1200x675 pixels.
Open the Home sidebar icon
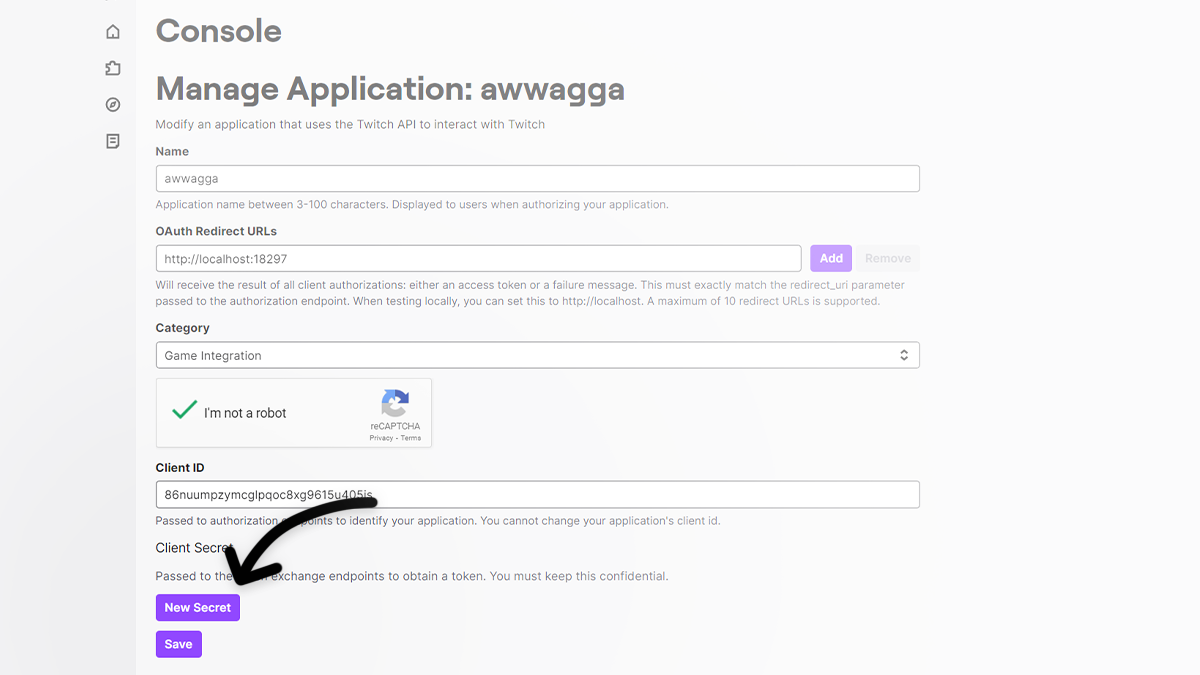[x=113, y=32]
